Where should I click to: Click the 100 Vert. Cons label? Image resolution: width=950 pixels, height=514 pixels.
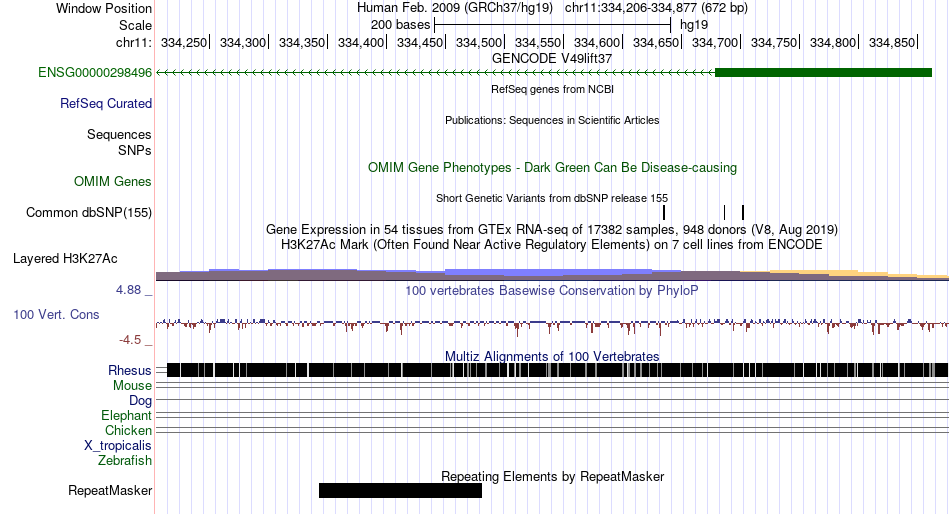click(56, 315)
